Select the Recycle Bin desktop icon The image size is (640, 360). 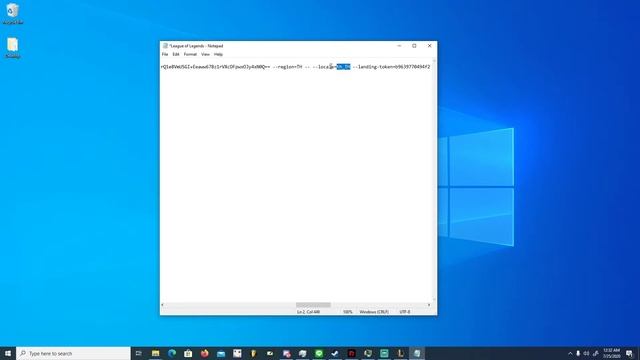[x=13, y=13]
